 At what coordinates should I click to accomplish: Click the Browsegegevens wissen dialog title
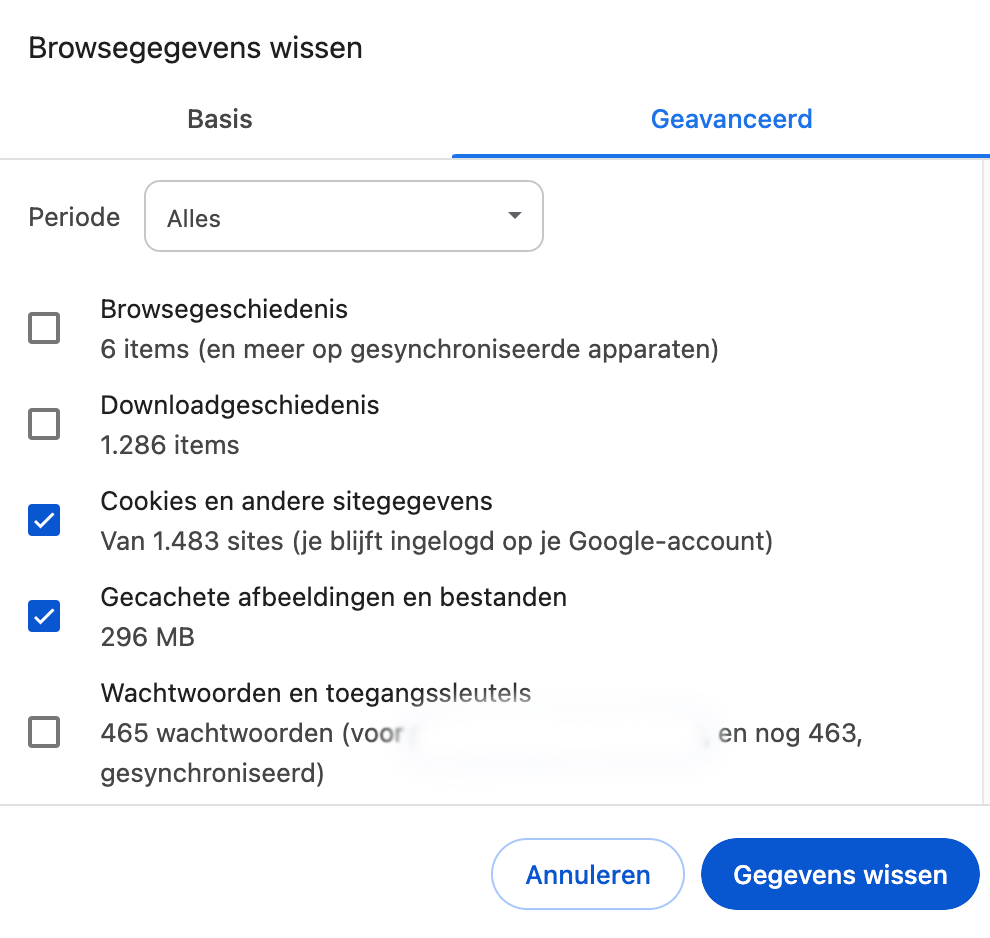(x=195, y=48)
